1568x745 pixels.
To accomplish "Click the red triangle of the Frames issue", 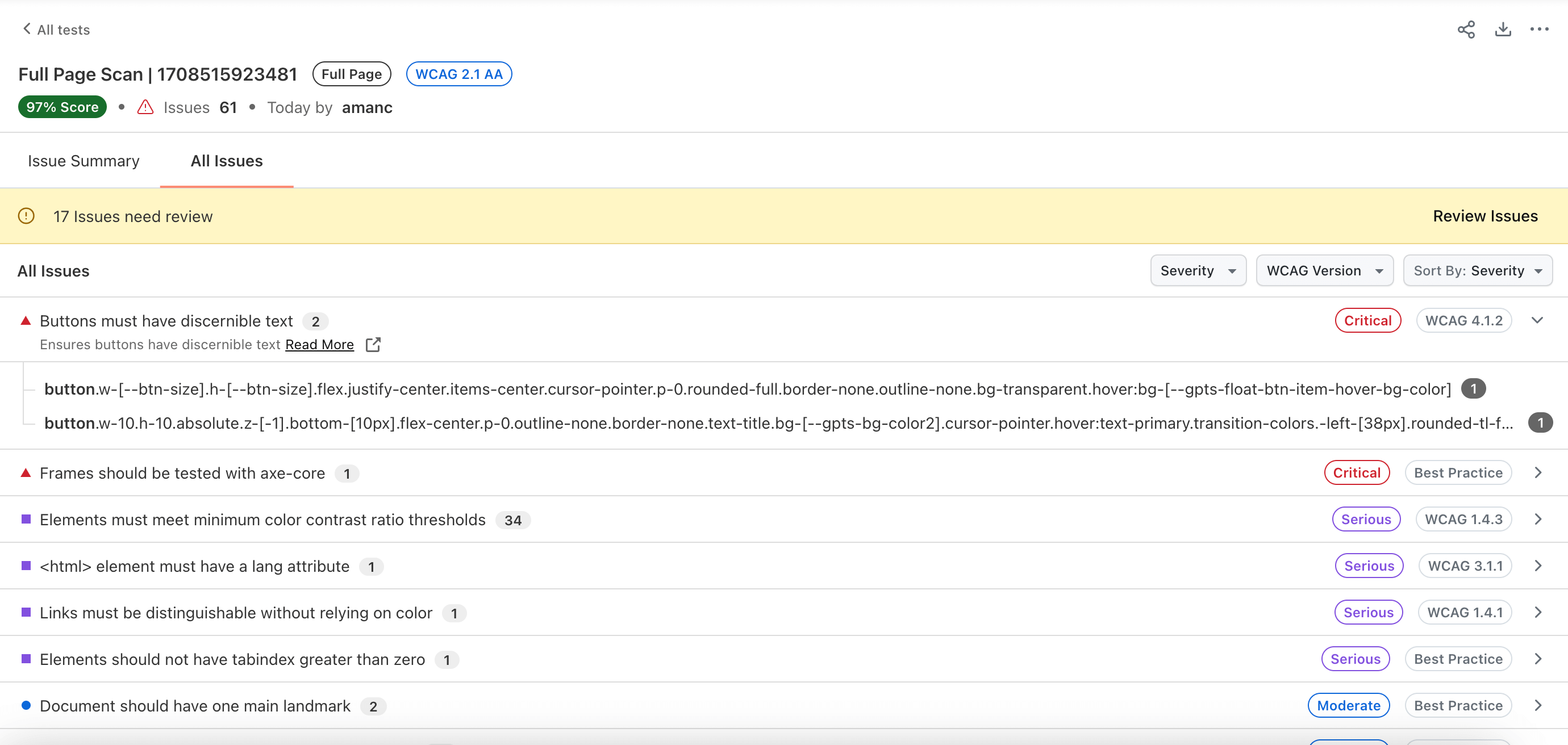I will click(26, 472).
